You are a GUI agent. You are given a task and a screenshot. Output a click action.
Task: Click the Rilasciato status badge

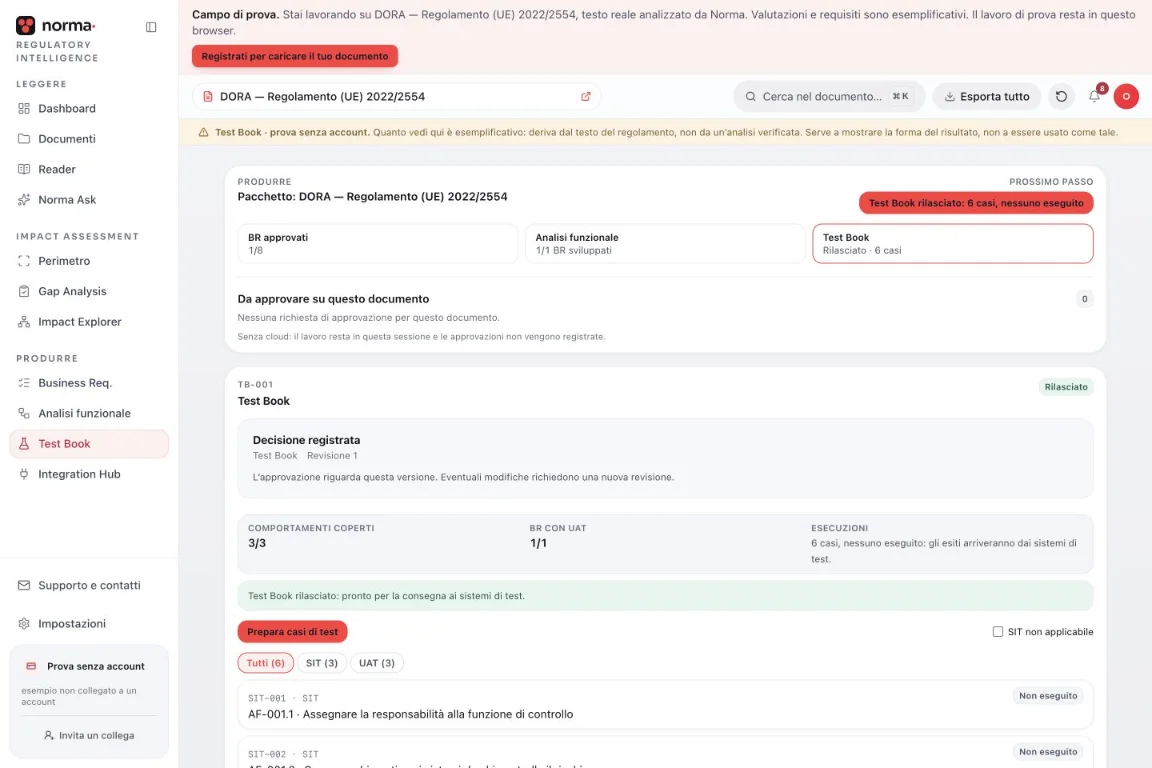1065,387
